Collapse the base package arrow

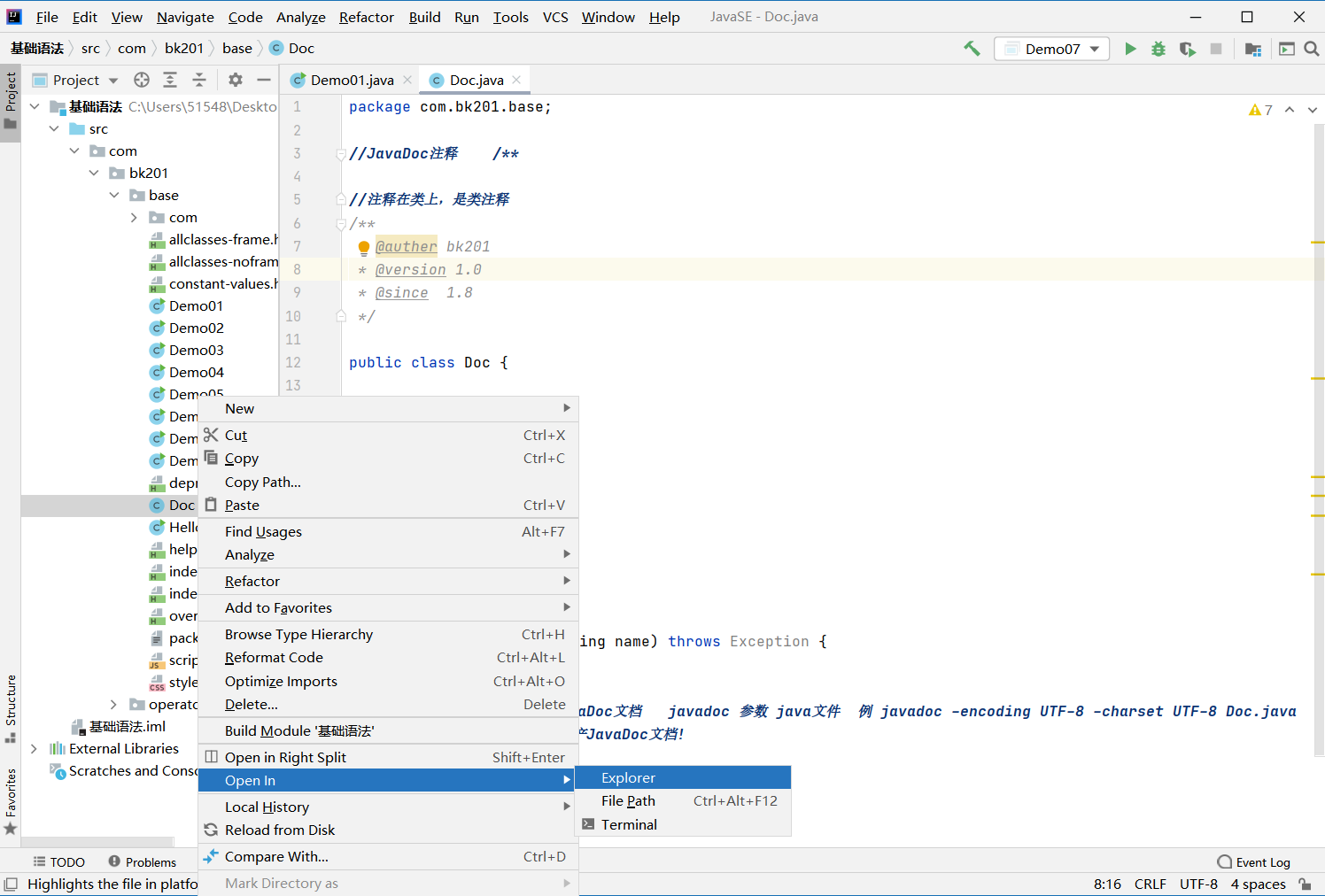point(114,195)
